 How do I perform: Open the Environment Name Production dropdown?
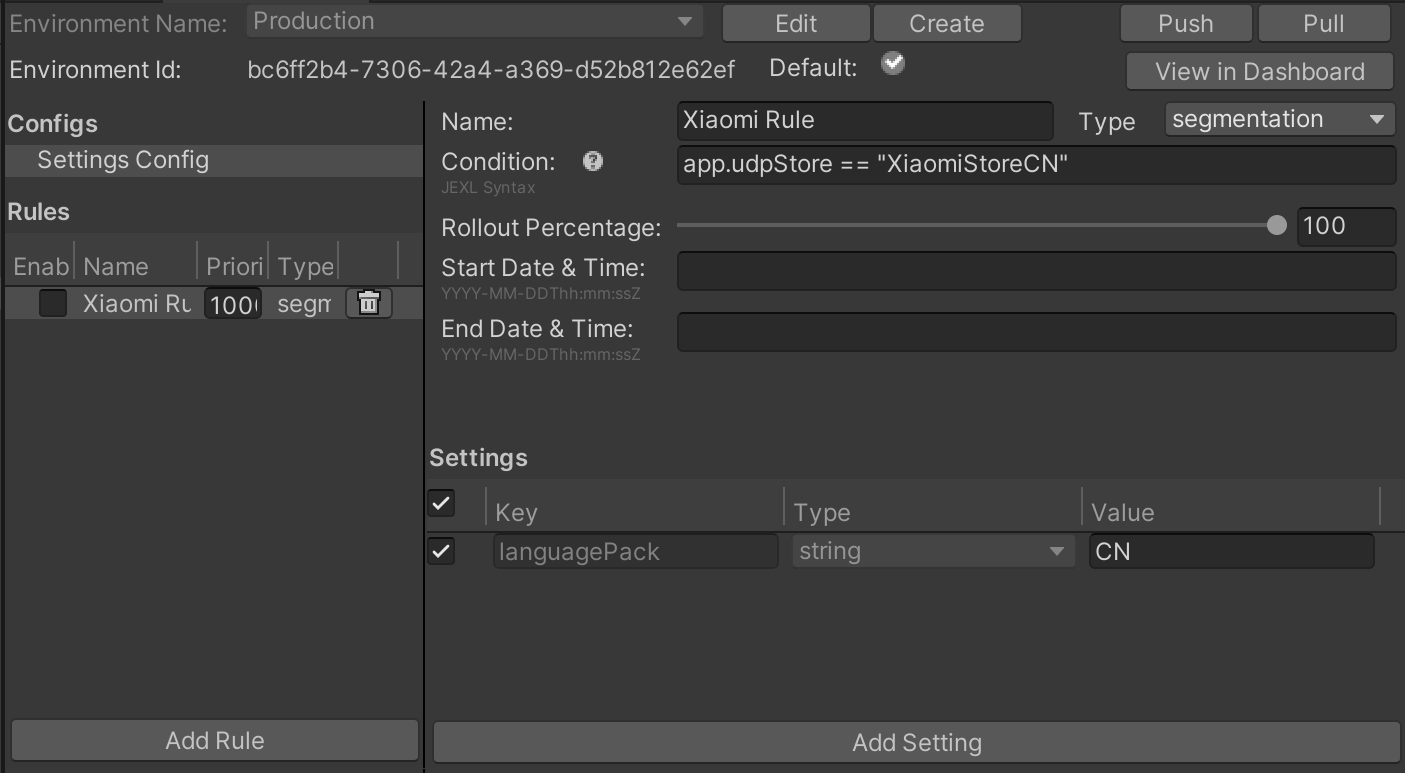pyautogui.click(x=474, y=22)
